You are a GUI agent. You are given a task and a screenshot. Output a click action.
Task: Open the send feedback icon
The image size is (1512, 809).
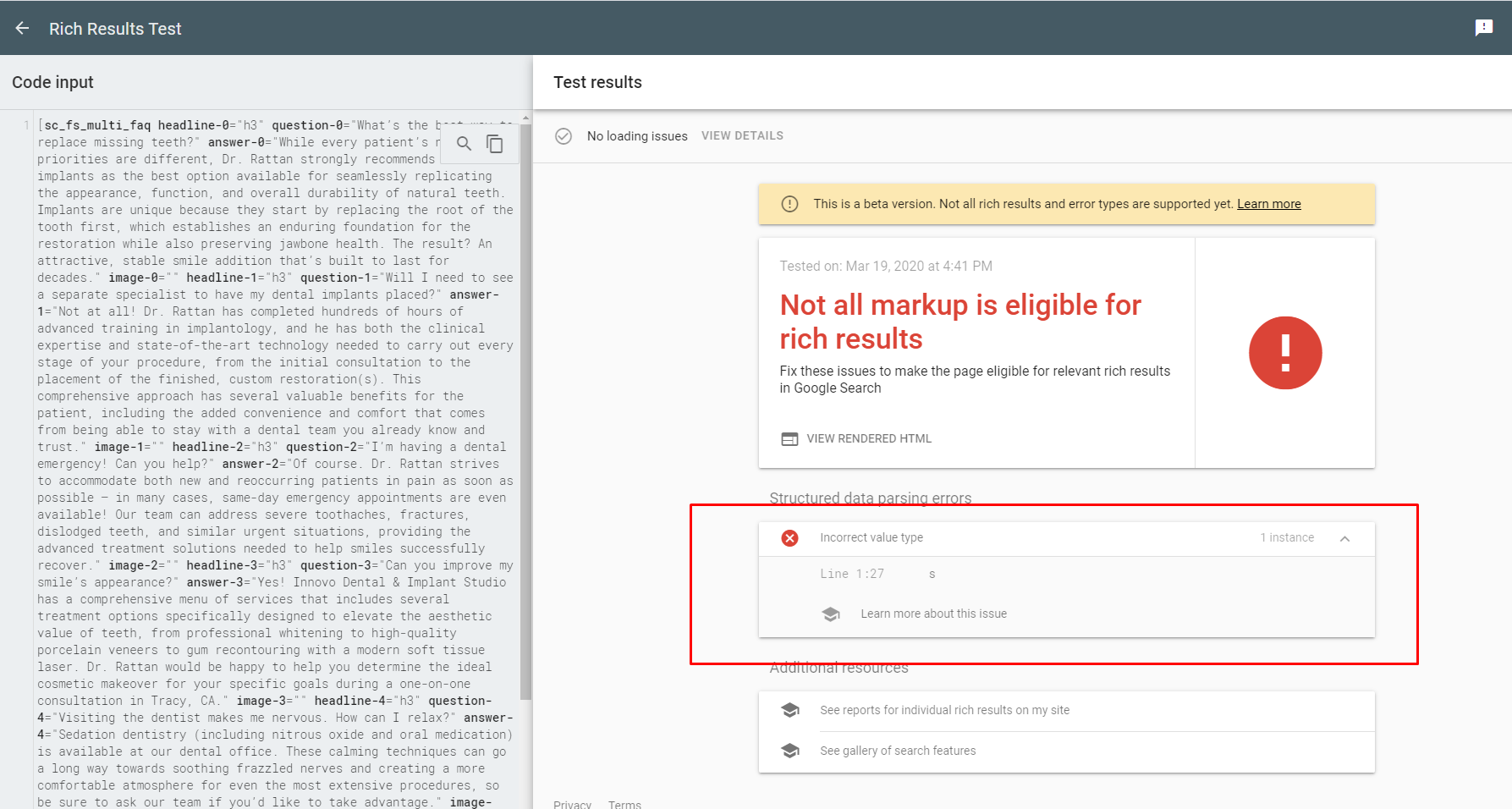click(1484, 28)
